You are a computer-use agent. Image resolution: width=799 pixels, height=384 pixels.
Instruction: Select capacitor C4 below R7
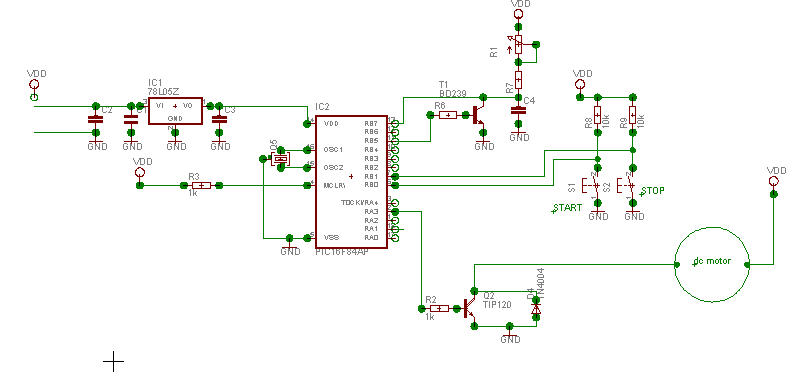point(518,109)
